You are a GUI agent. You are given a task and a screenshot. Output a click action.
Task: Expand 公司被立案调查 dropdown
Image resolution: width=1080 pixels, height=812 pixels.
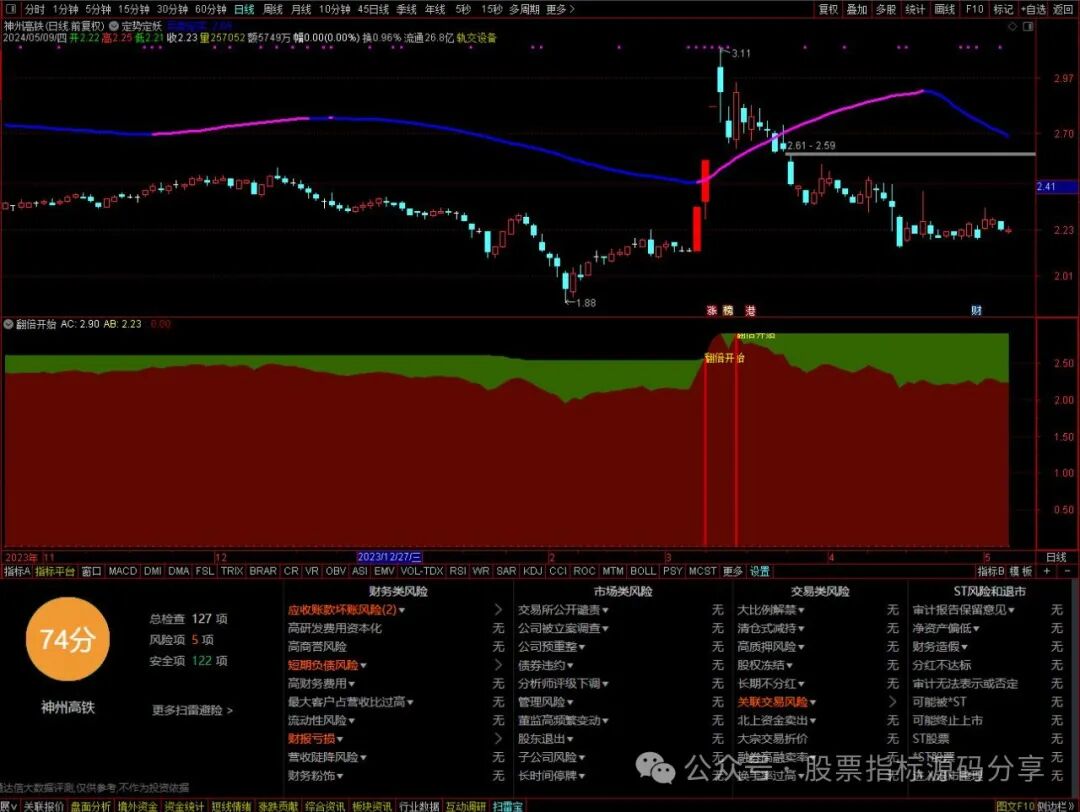click(x=604, y=629)
